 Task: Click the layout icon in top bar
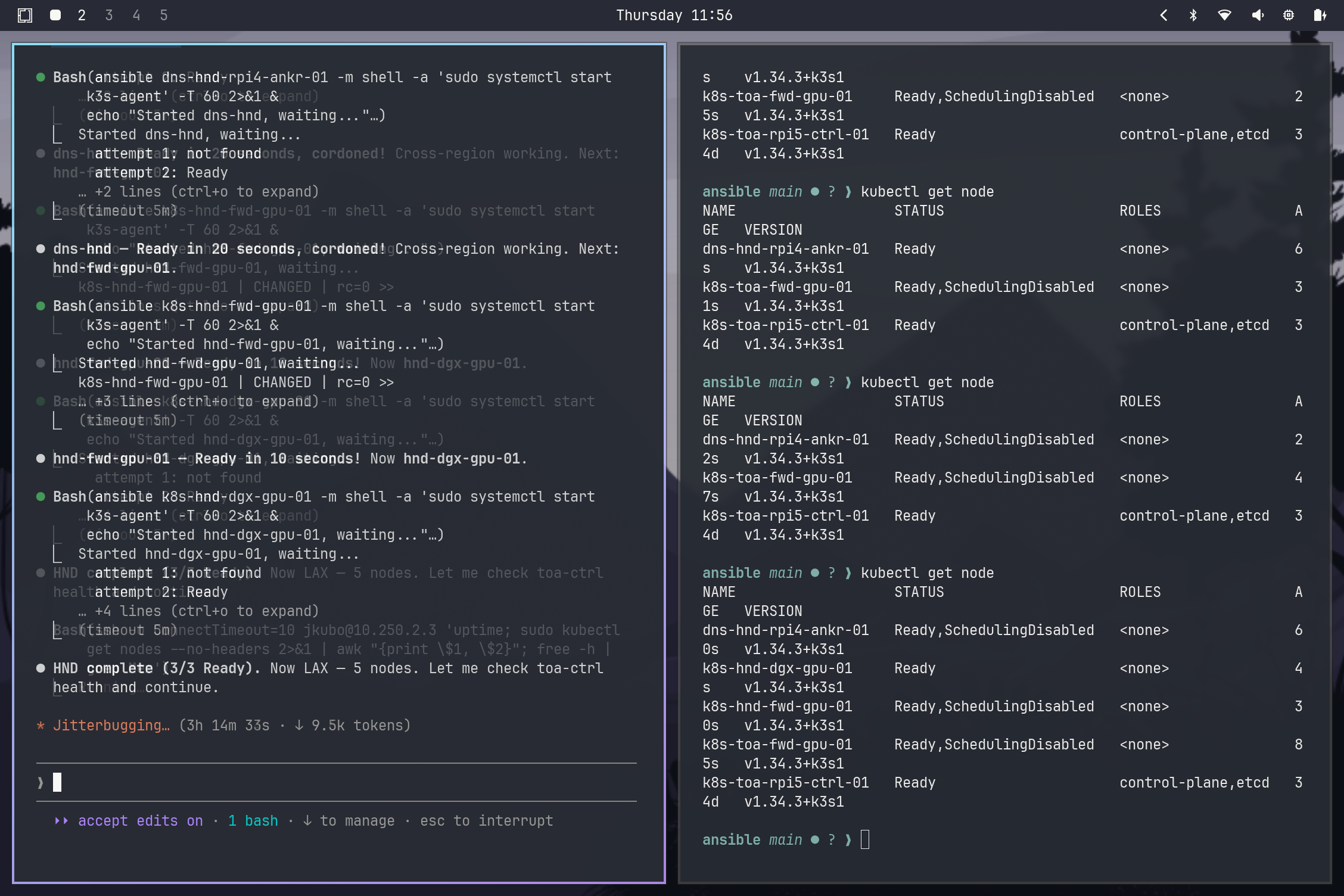(x=24, y=15)
